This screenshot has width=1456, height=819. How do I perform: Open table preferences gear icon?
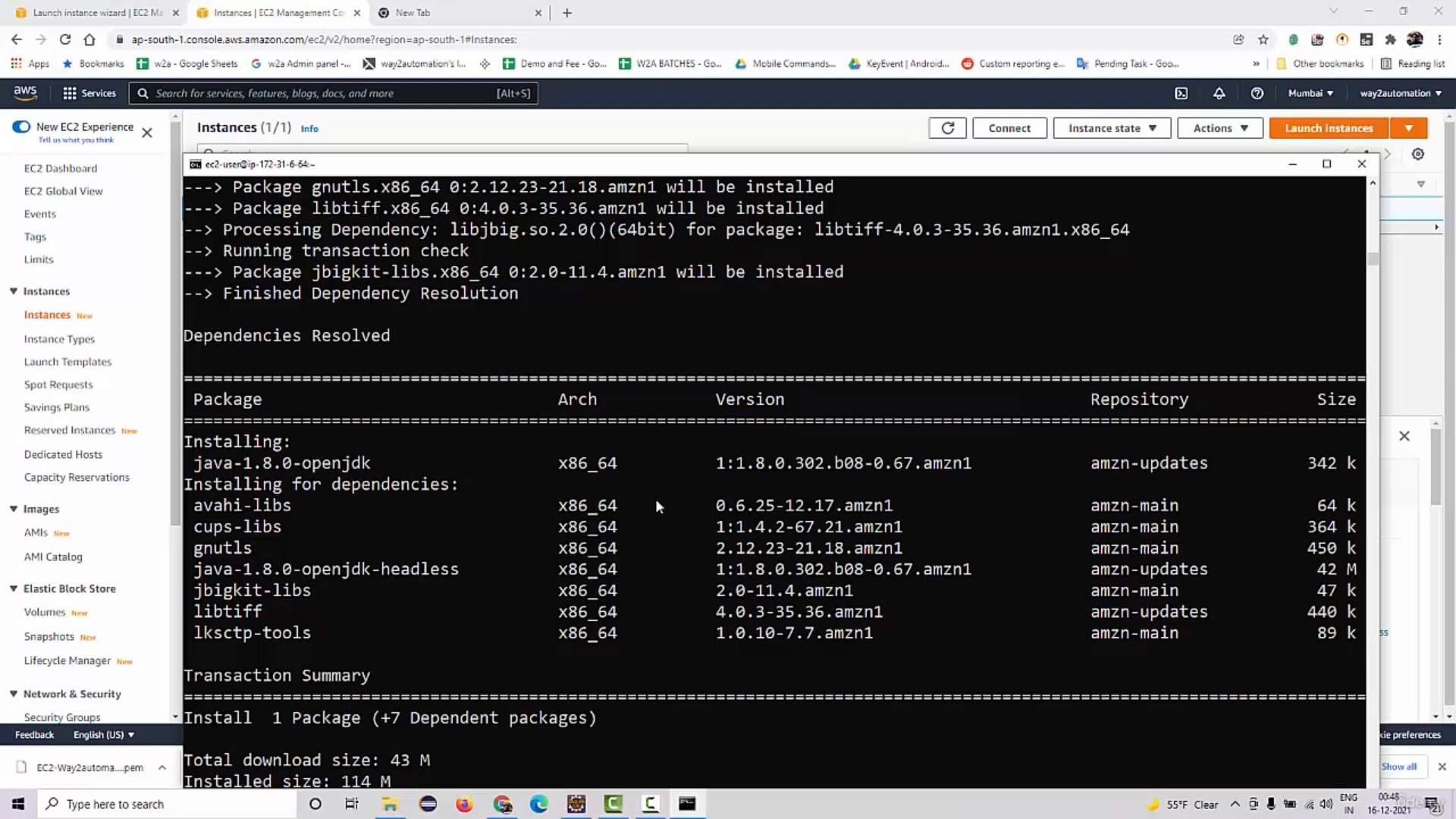(x=1417, y=154)
